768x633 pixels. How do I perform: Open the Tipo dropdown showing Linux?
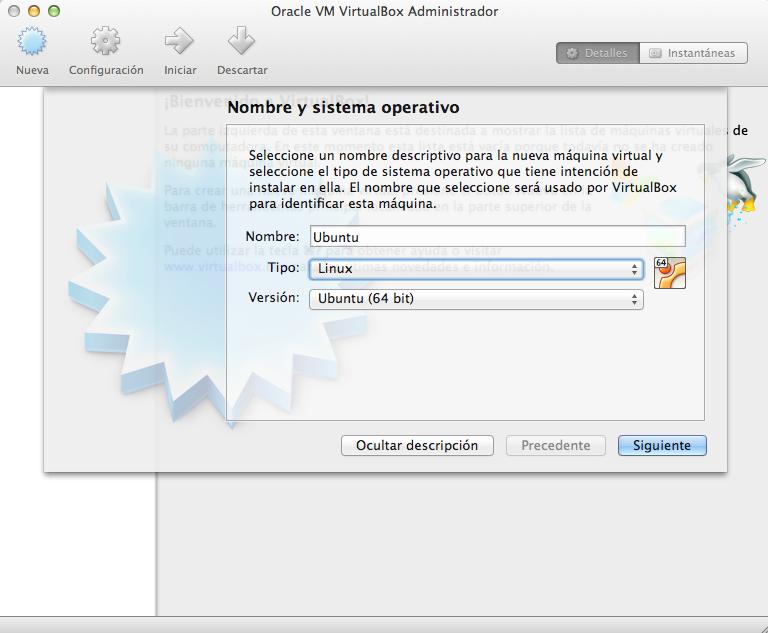pos(475,269)
